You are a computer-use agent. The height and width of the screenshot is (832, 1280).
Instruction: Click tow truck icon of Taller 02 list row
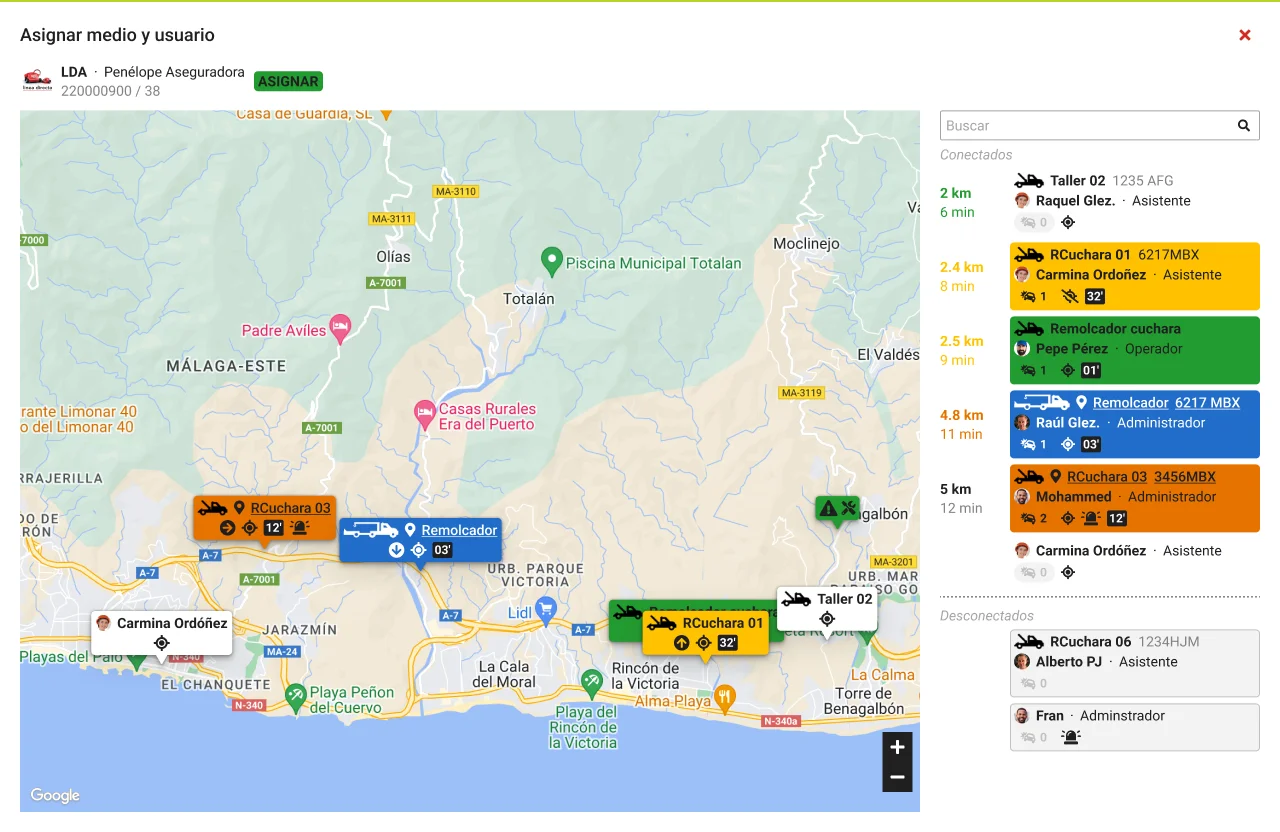click(1029, 181)
